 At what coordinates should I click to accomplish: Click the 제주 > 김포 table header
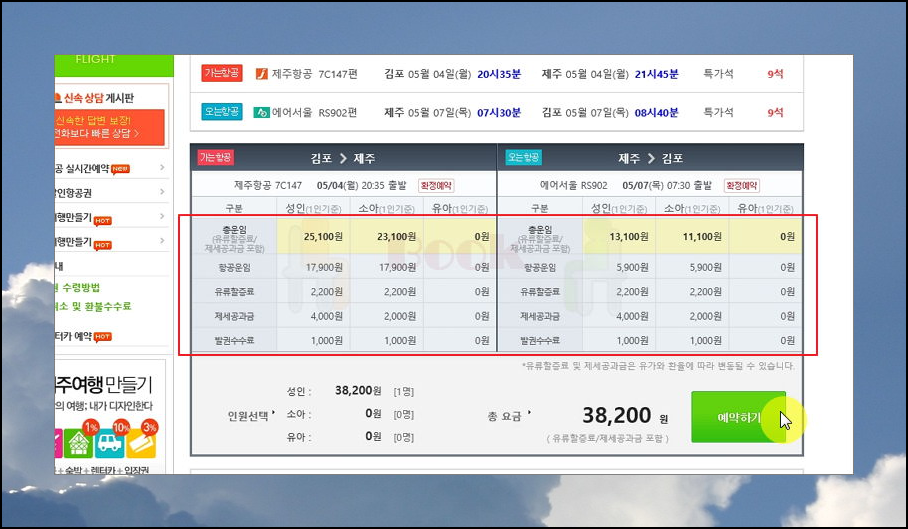(650, 158)
